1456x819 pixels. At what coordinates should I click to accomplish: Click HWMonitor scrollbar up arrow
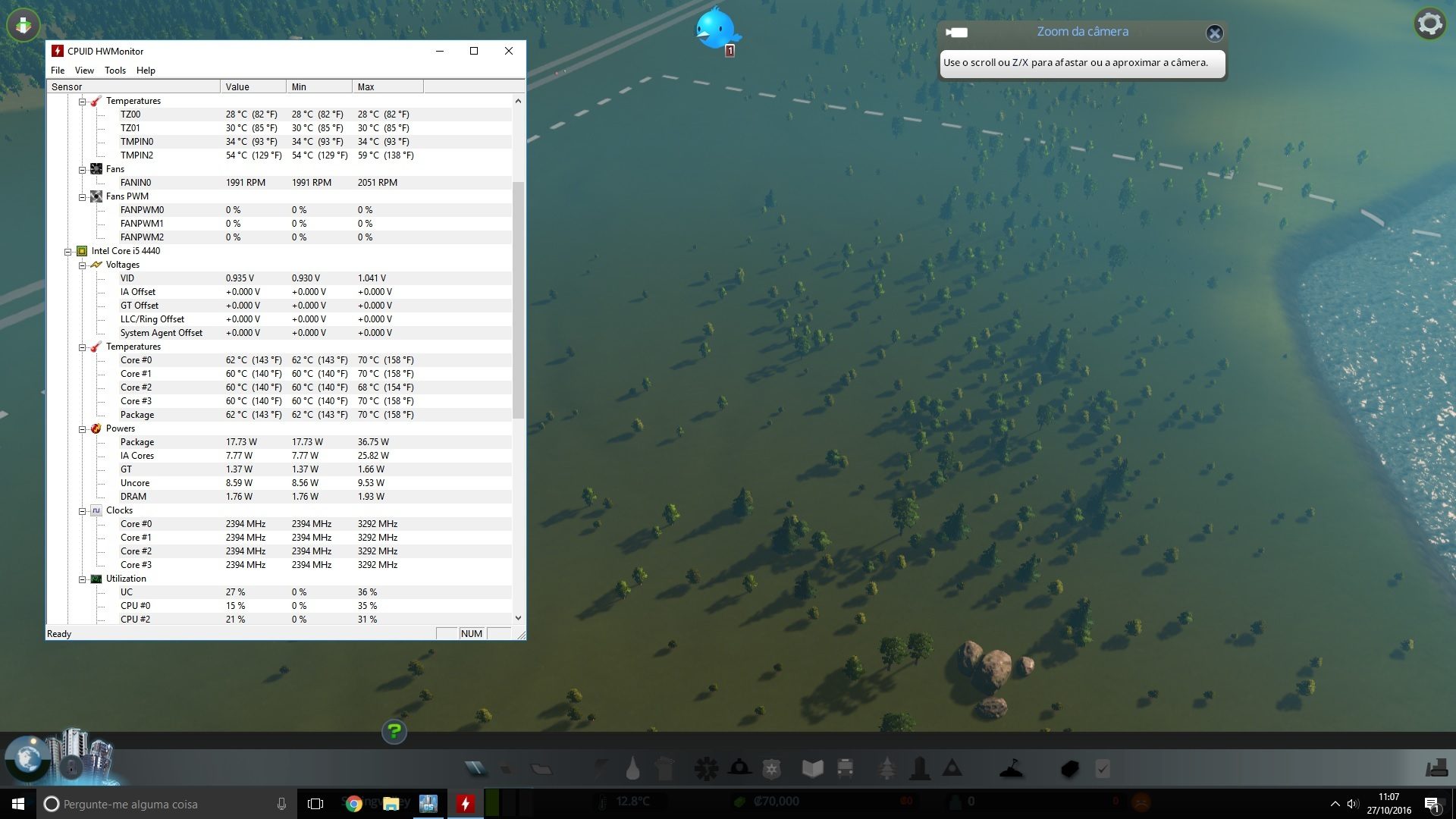click(x=518, y=101)
